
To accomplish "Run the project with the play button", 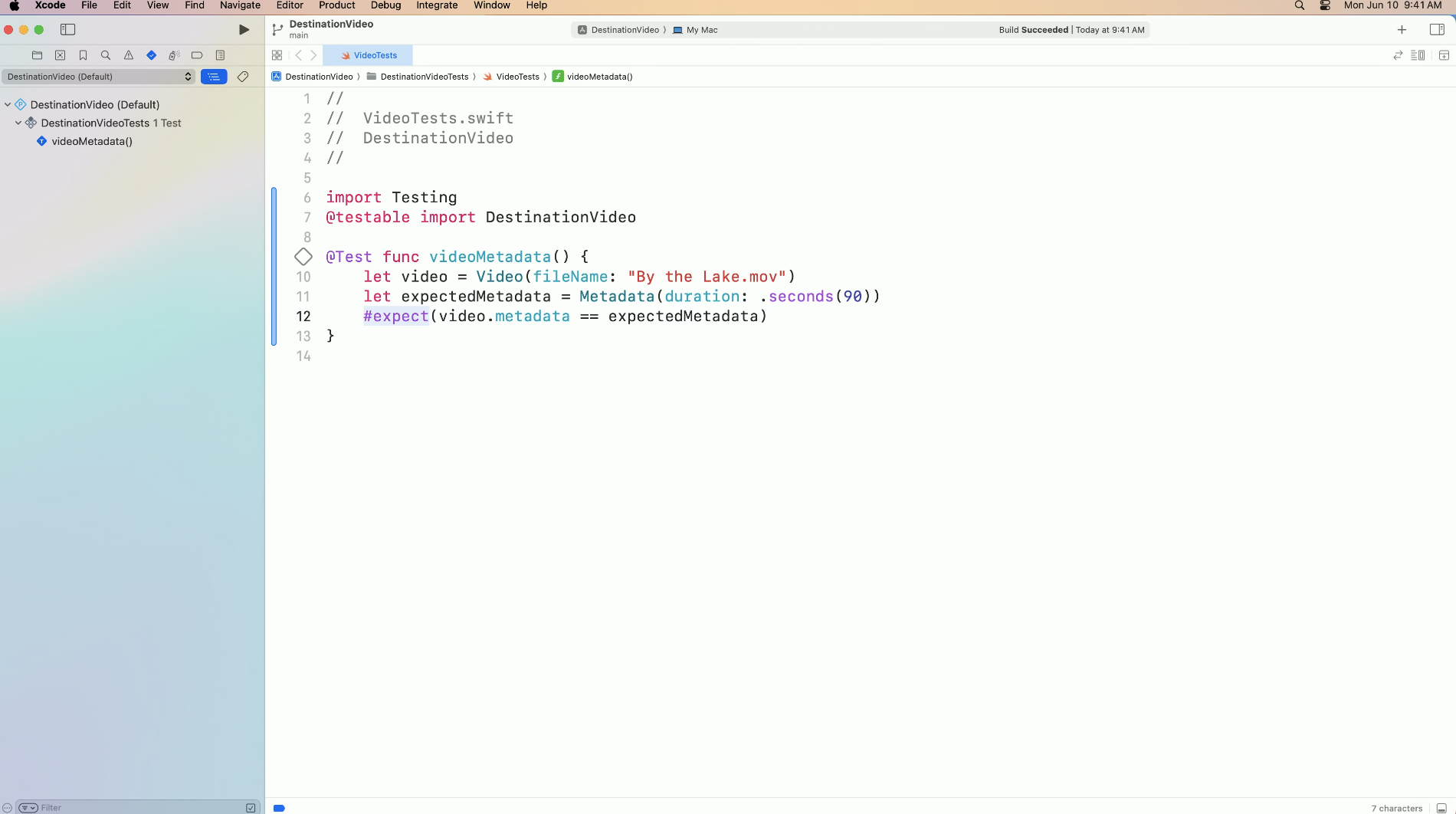I will [244, 30].
